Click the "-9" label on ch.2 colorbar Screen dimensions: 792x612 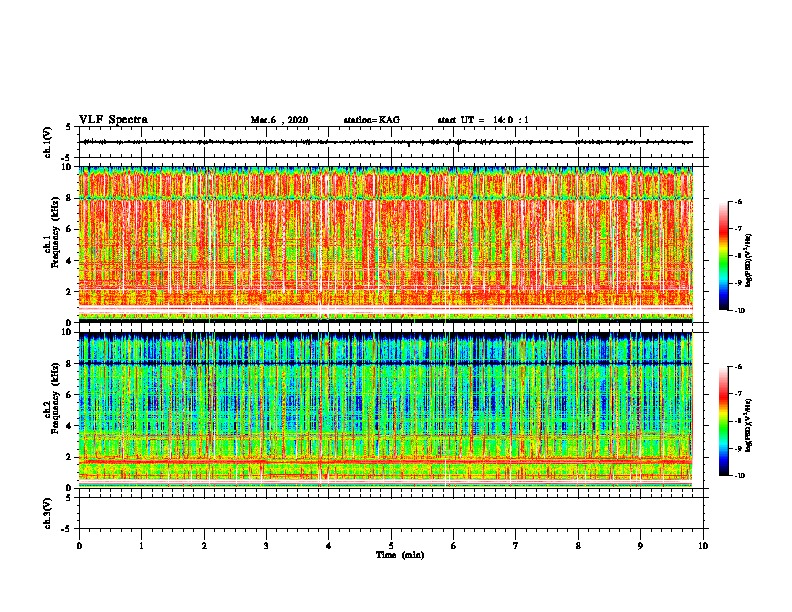click(x=737, y=448)
